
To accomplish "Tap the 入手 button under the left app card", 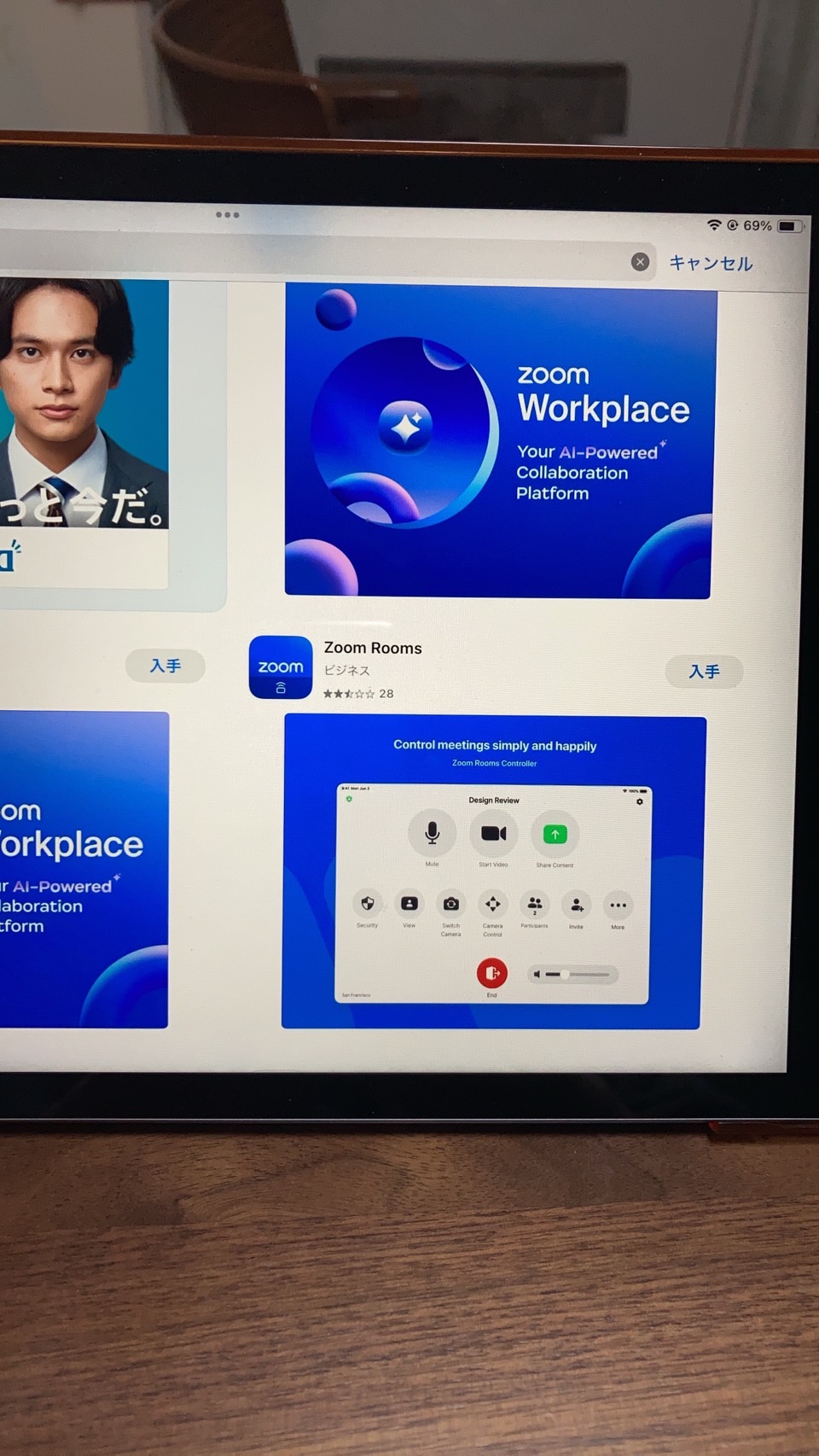I will (x=165, y=666).
